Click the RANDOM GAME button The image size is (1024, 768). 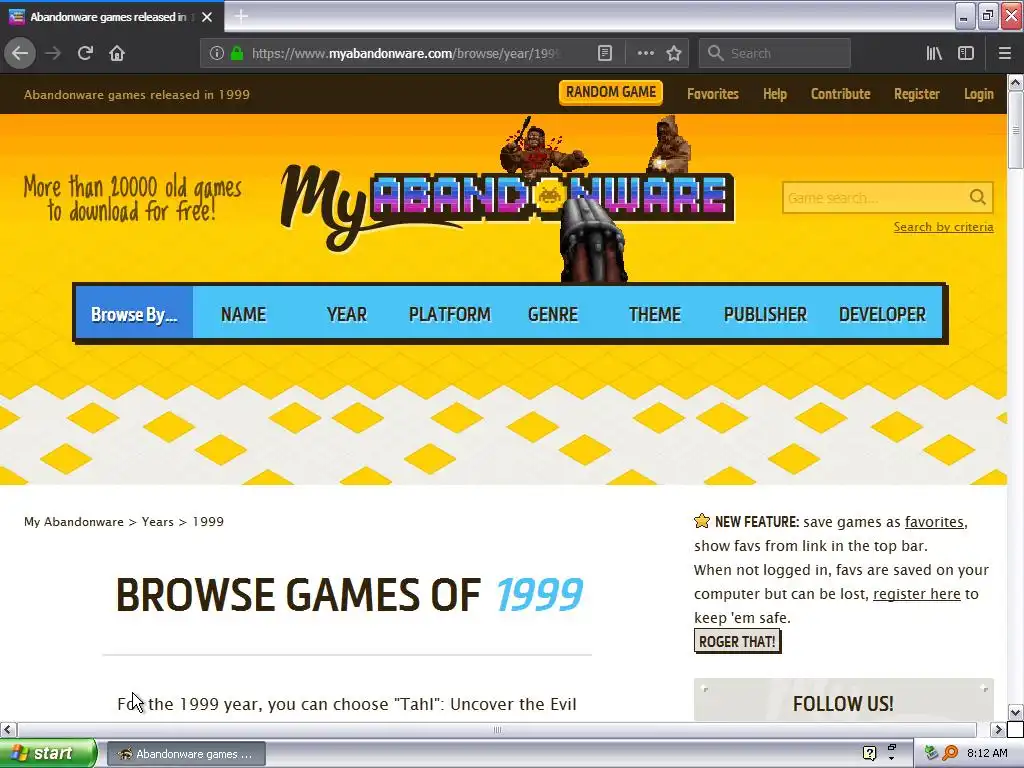tap(611, 92)
